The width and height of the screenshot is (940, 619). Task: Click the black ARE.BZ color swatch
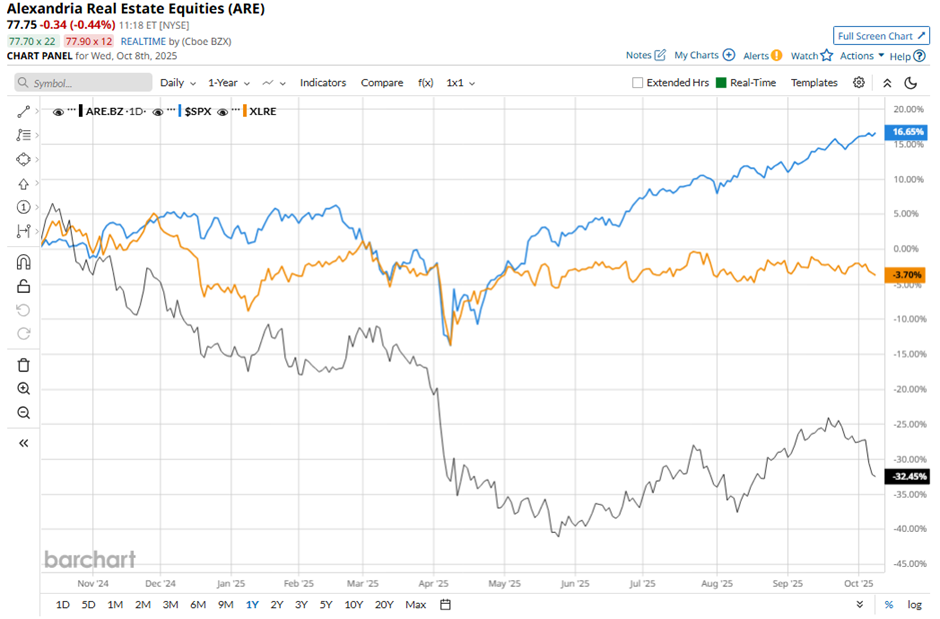[x=81, y=111]
